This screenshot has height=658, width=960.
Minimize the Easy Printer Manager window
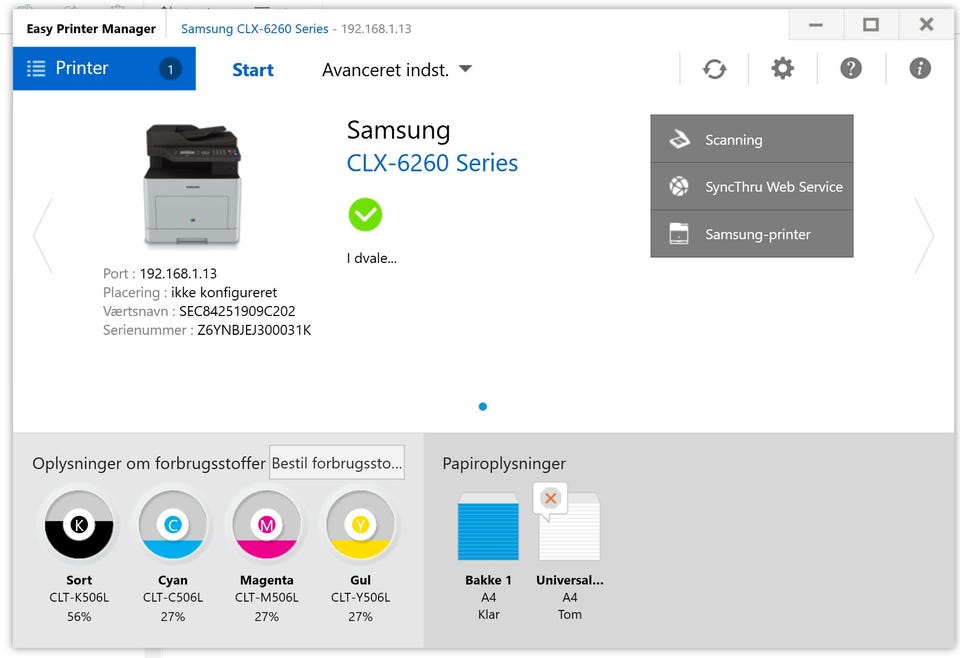click(816, 25)
